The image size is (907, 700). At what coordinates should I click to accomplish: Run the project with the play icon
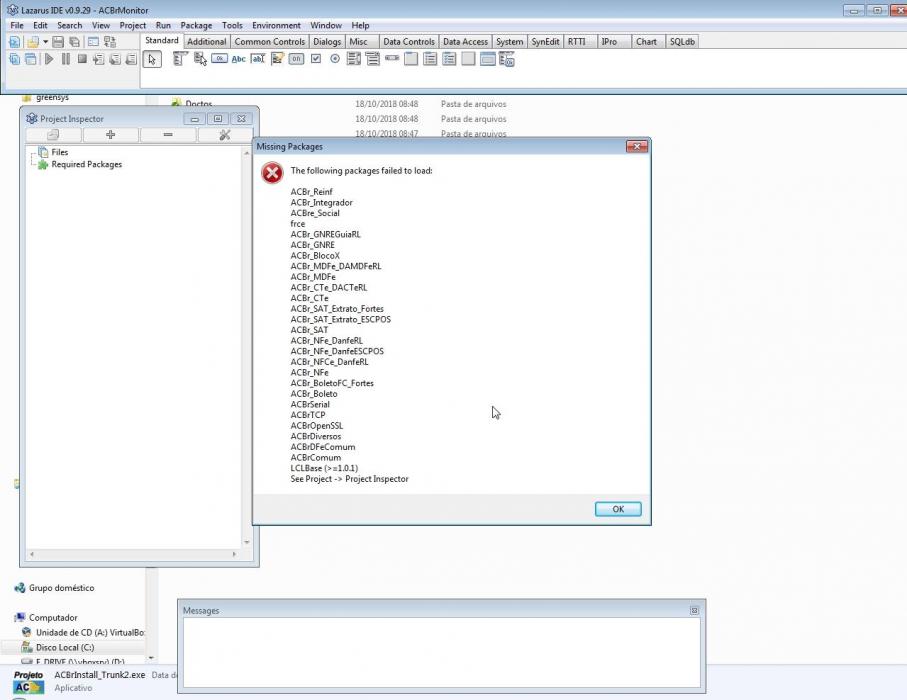(x=49, y=59)
